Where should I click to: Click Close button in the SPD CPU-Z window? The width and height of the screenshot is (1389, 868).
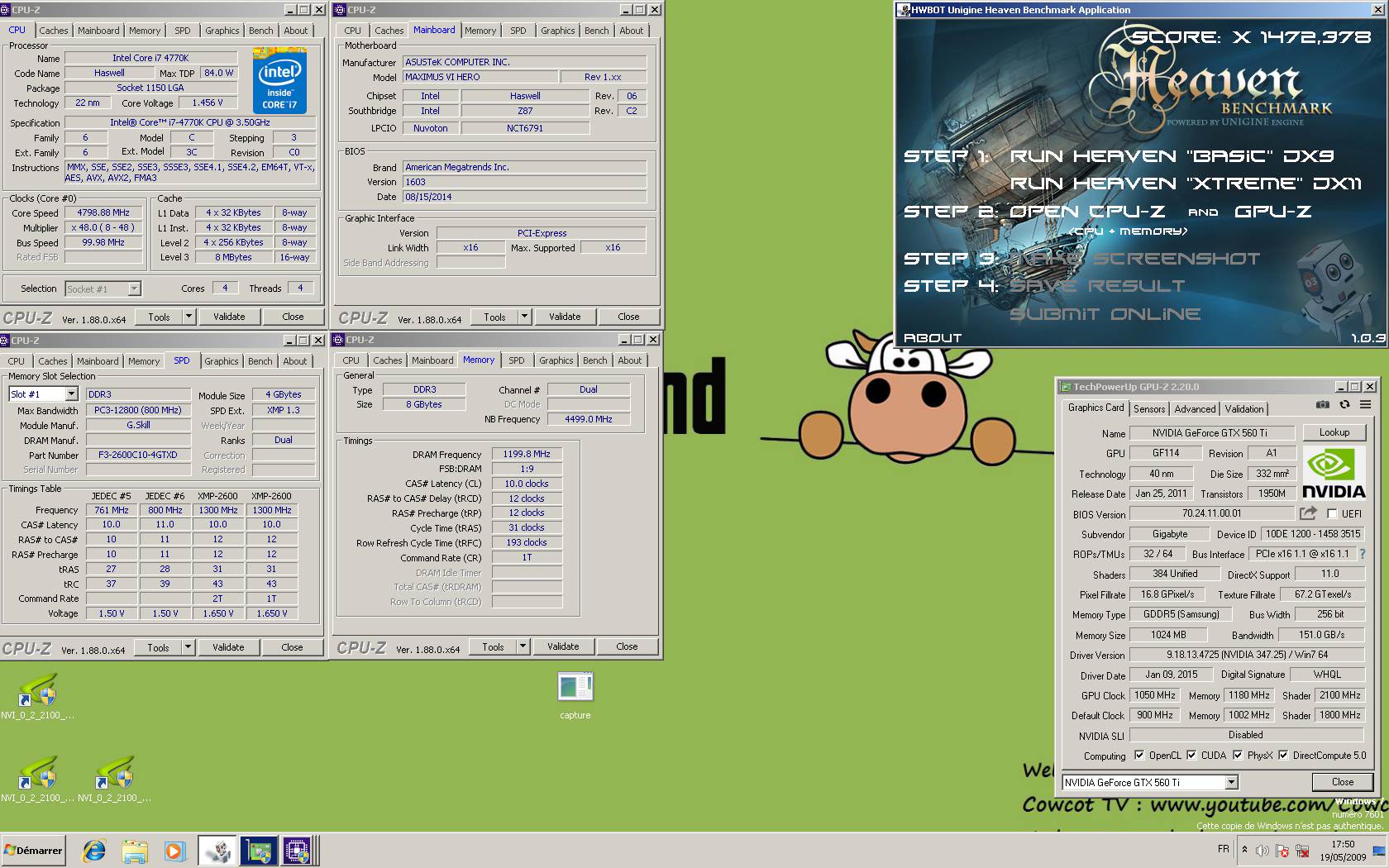pyautogui.click(x=292, y=647)
